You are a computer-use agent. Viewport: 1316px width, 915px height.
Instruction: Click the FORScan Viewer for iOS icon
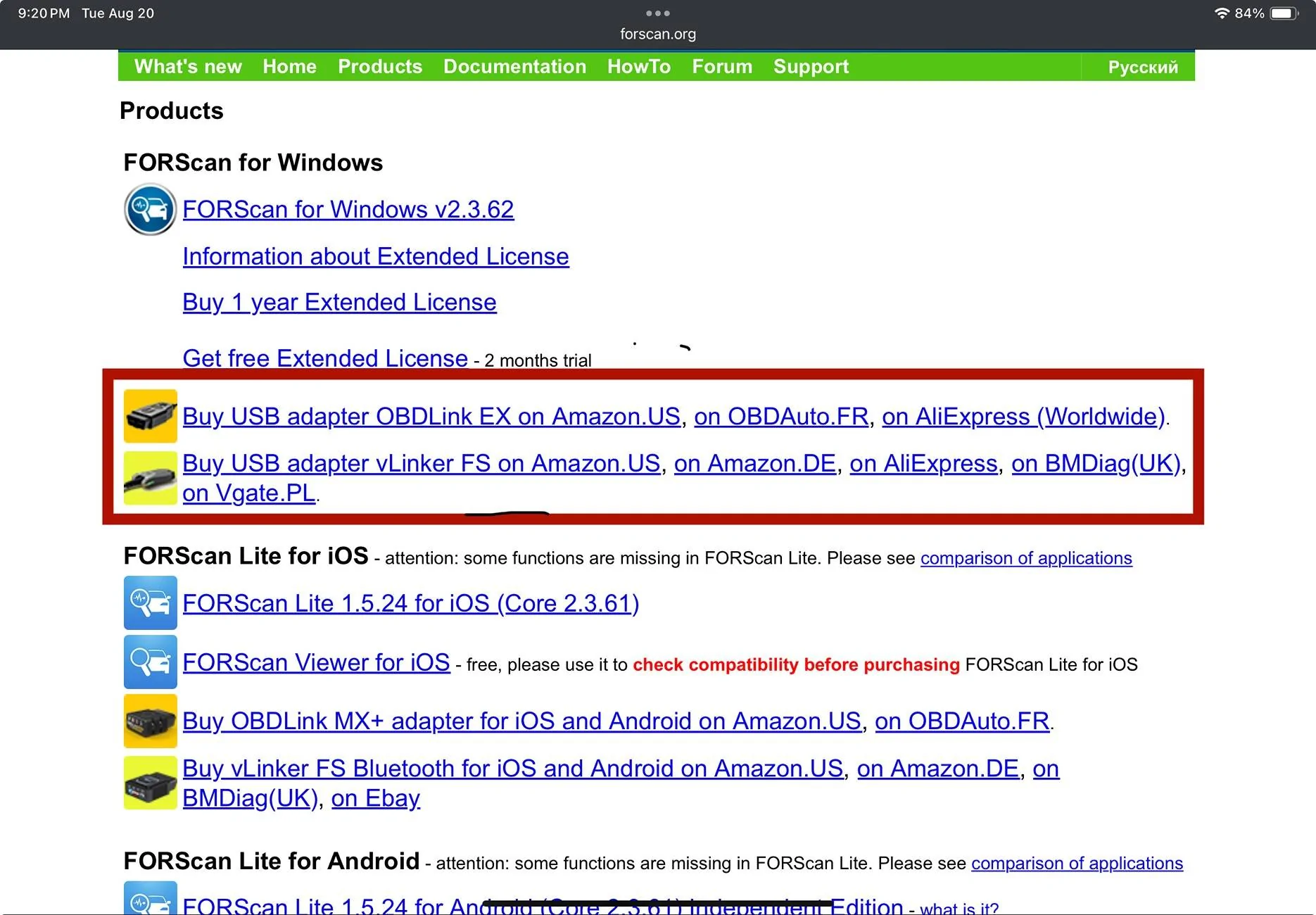click(150, 662)
